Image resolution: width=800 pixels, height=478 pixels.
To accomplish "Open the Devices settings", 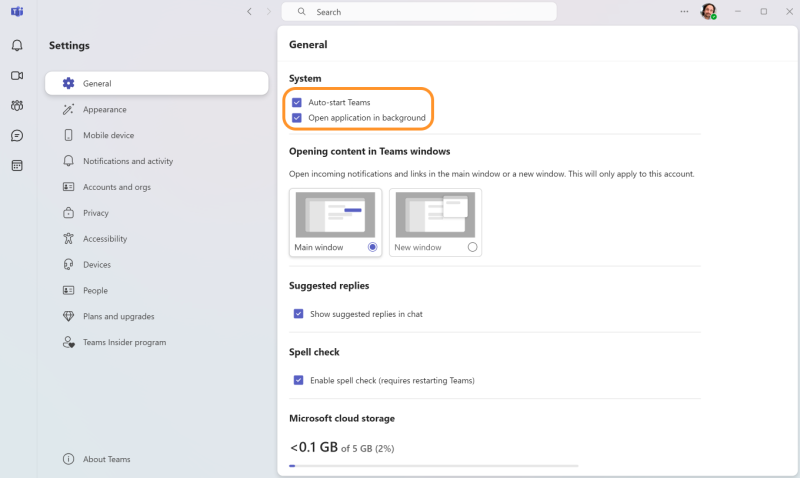I will [157, 264].
